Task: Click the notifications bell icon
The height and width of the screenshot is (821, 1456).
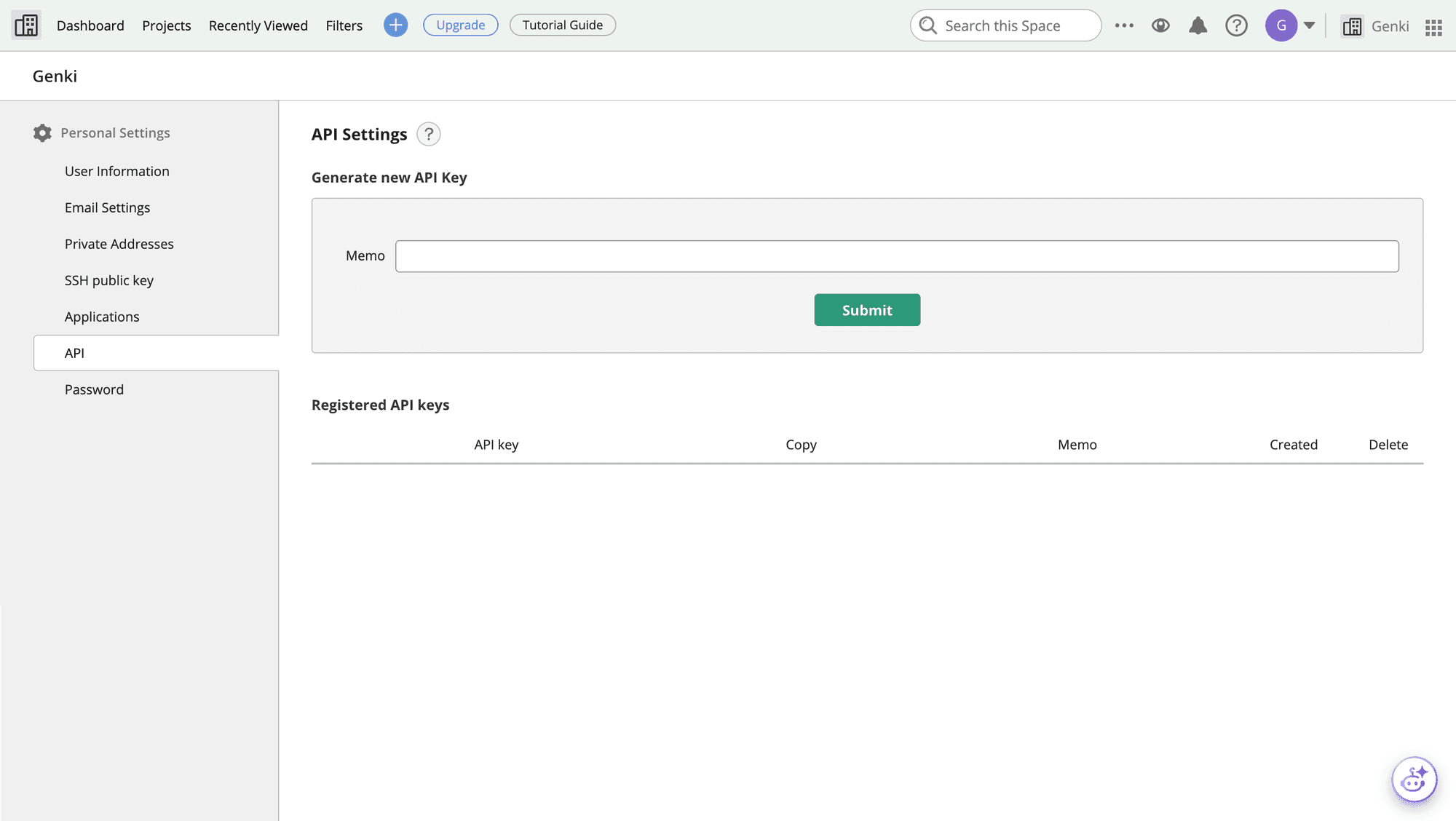Action: tap(1198, 25)
